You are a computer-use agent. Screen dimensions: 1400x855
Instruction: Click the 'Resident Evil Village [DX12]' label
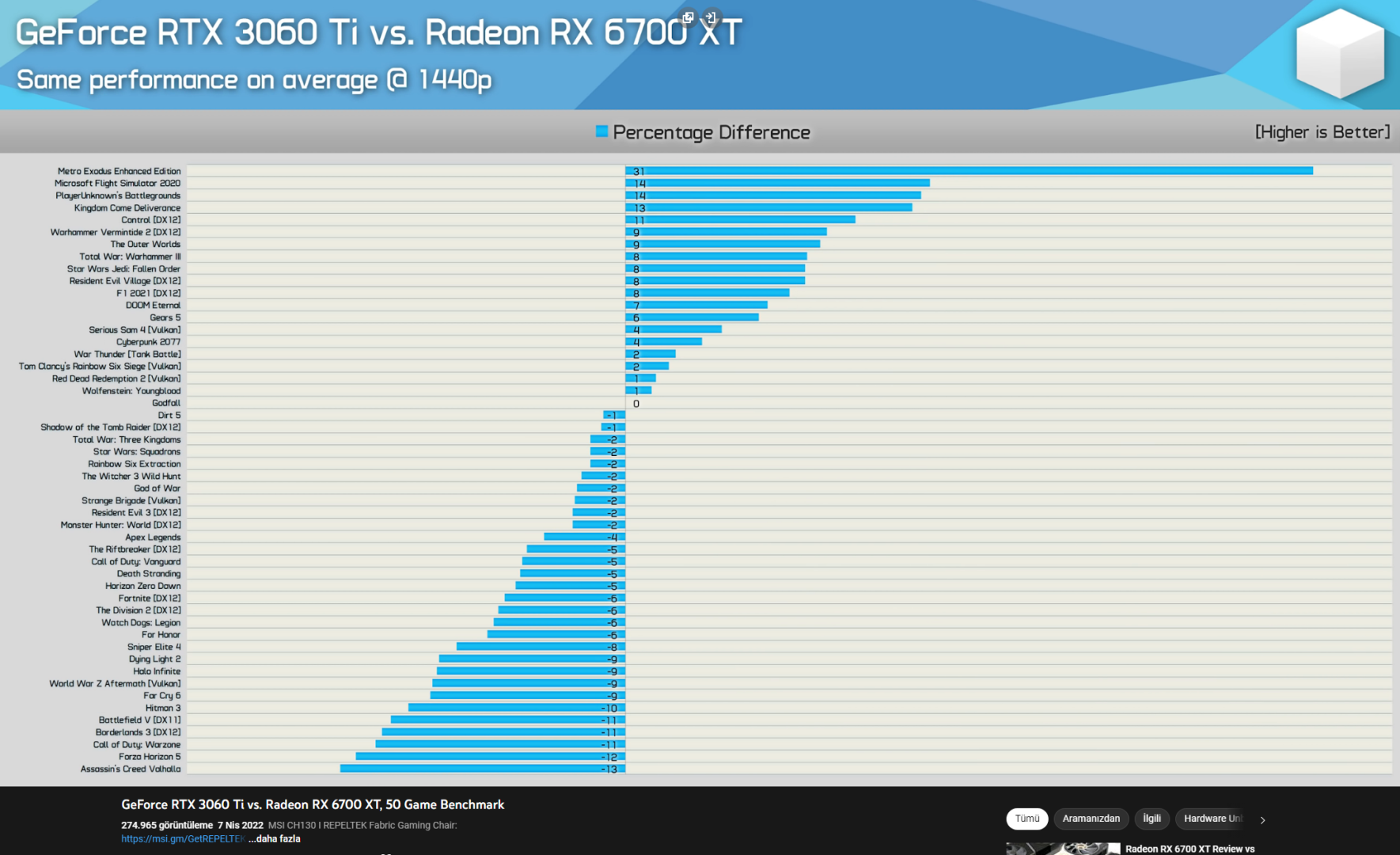click(x=125, y=281)
